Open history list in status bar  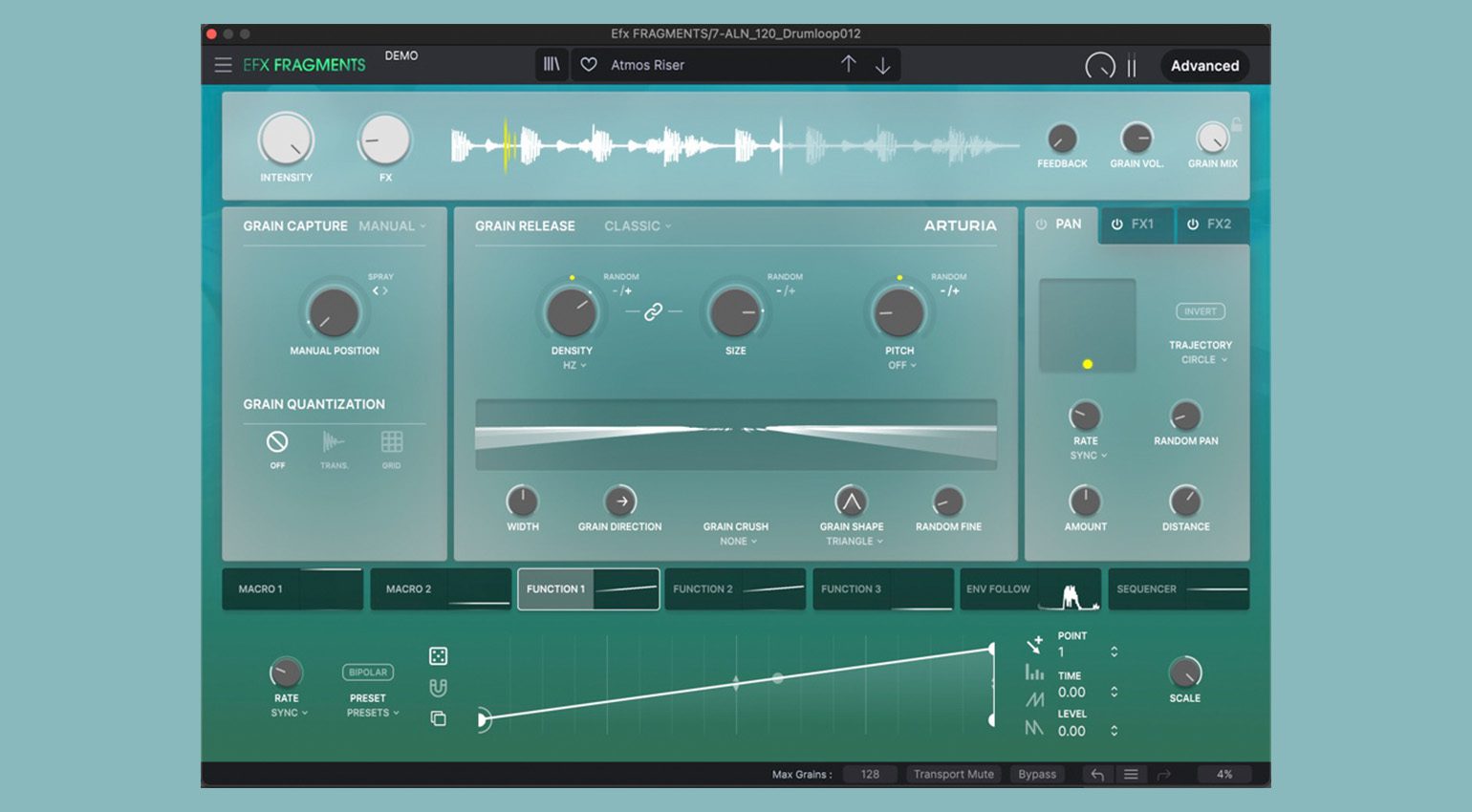[1131, 775]
